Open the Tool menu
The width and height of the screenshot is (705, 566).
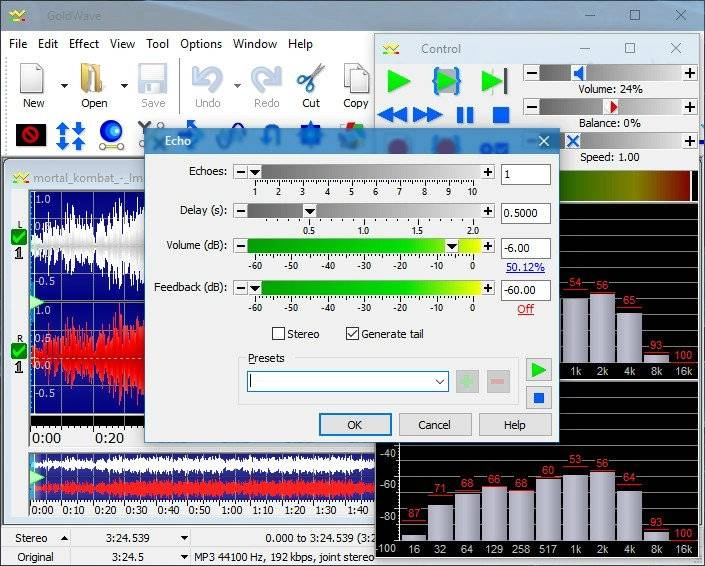(157, 44)
